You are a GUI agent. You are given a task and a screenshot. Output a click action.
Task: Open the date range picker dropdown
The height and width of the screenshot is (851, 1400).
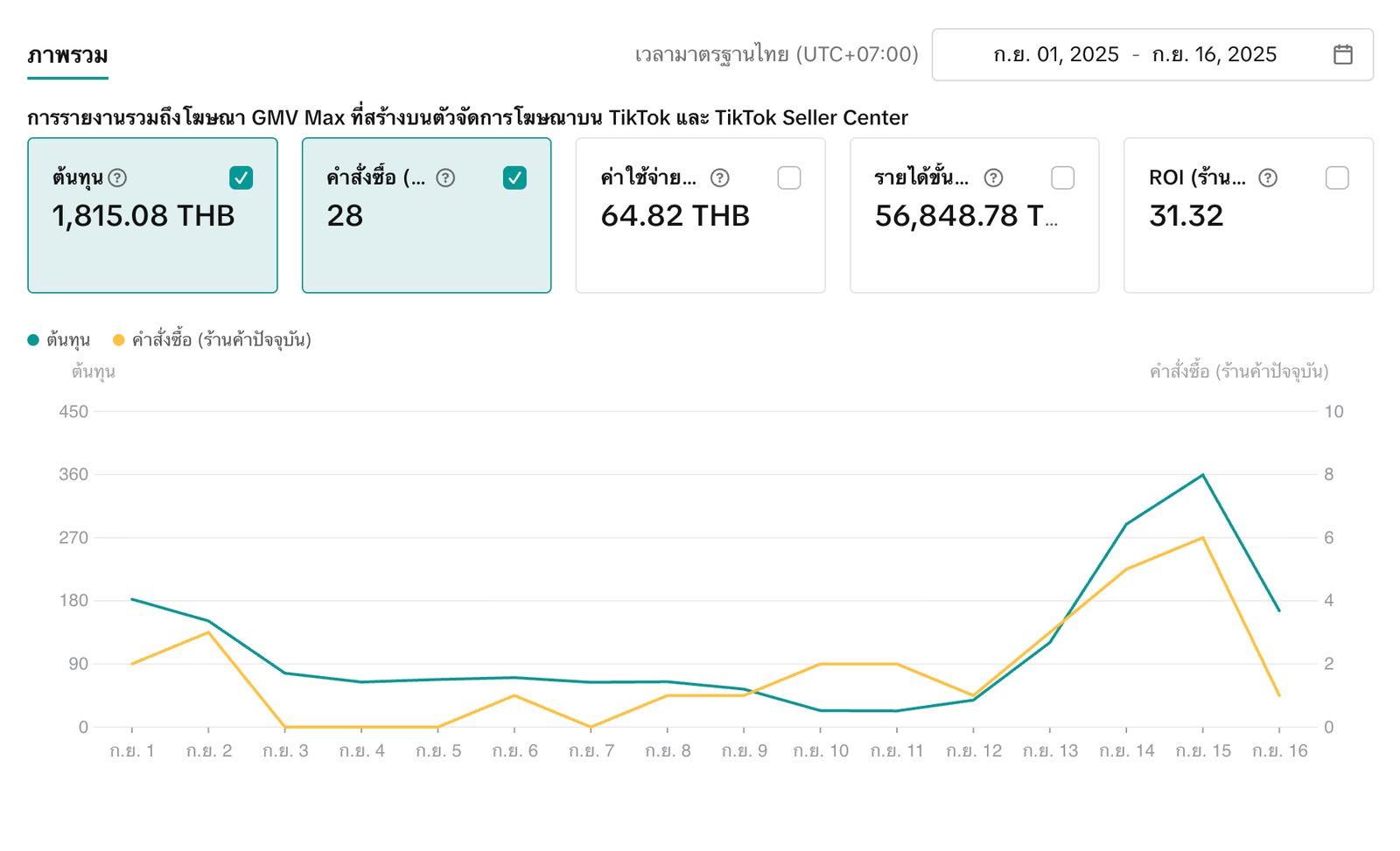tap(1151, 54)
